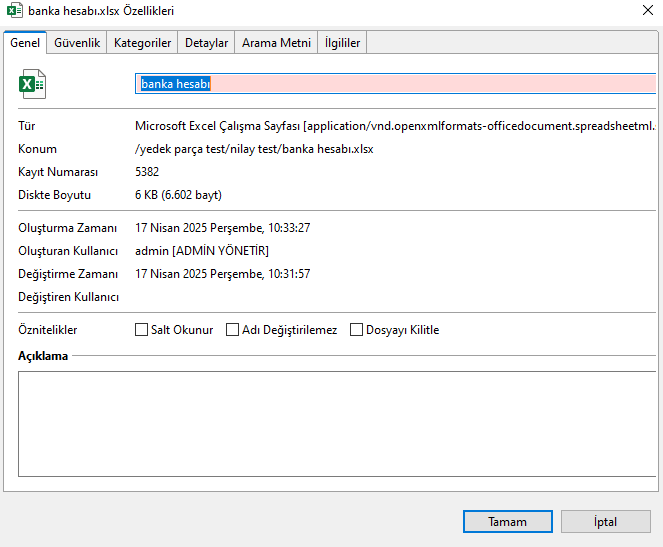The image size is (663, 547).
Task: Select the Kategoriler tab
Action: (x=143, y=43)
